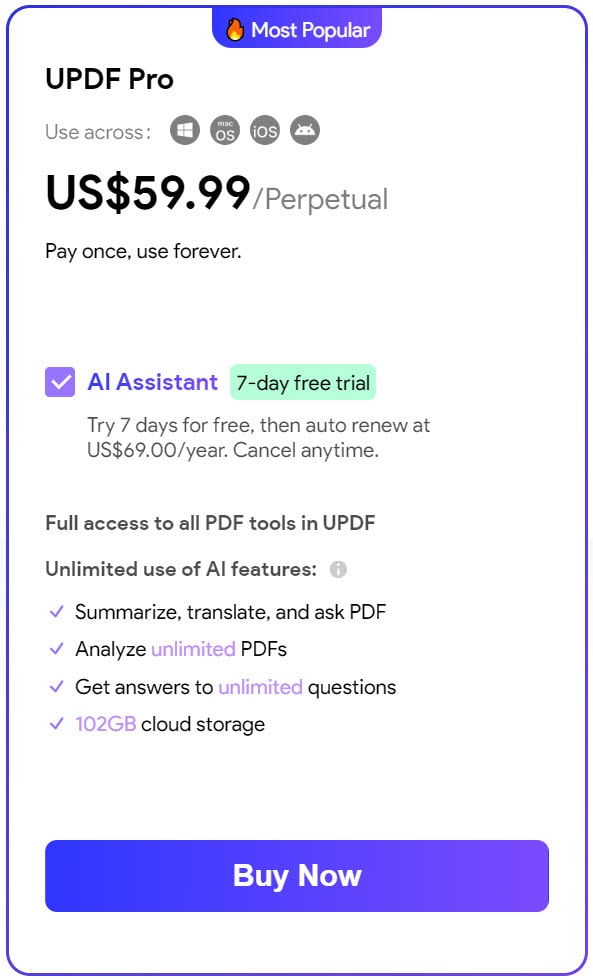Click the checkmark beside 102GB cloud storage

click(x=57, y=723)
